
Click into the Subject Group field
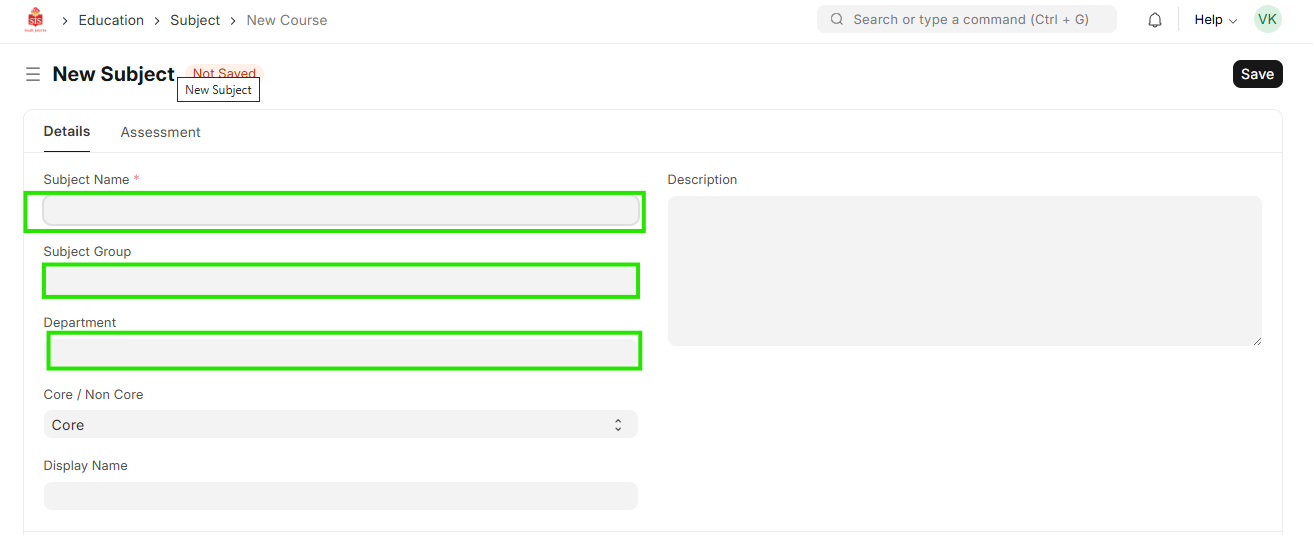(340, 282)
